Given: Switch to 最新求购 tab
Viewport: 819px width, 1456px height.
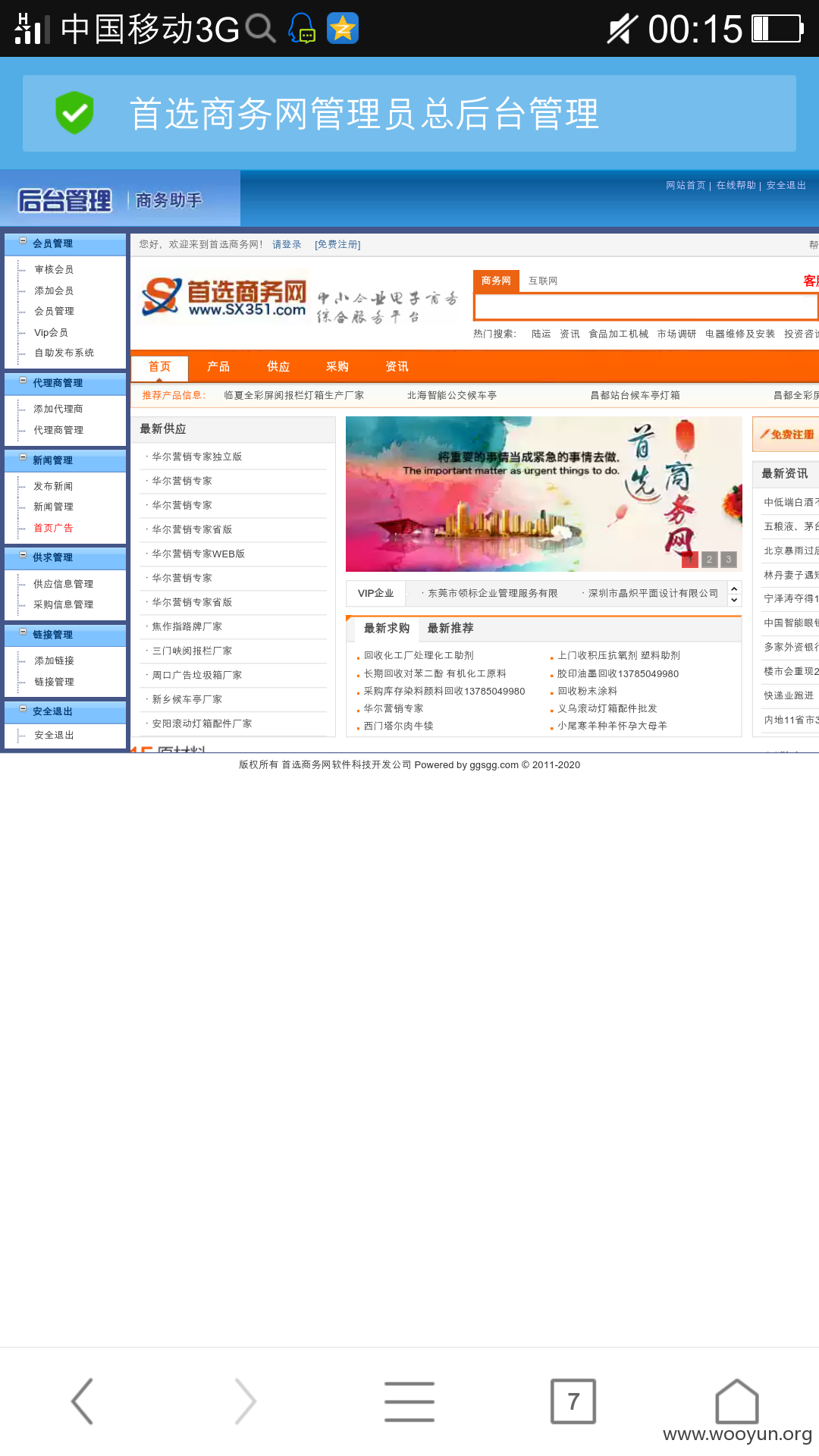Looking at the screenshot, I should 387,628.
